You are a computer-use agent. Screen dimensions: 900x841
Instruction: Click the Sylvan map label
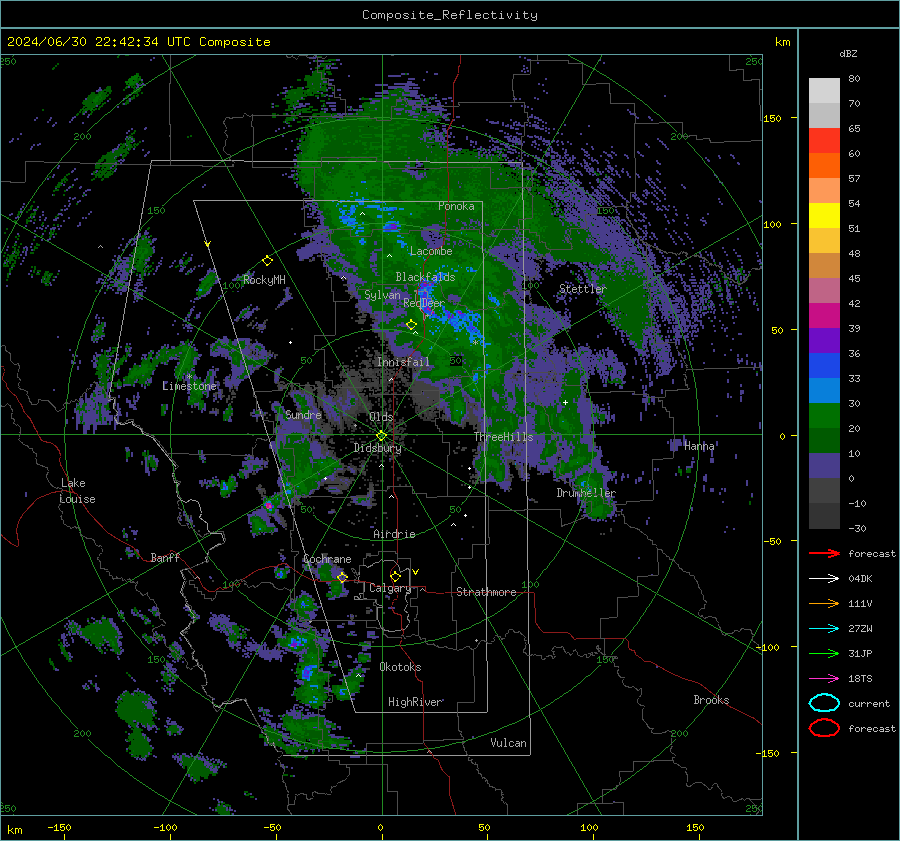click(382, 295)
